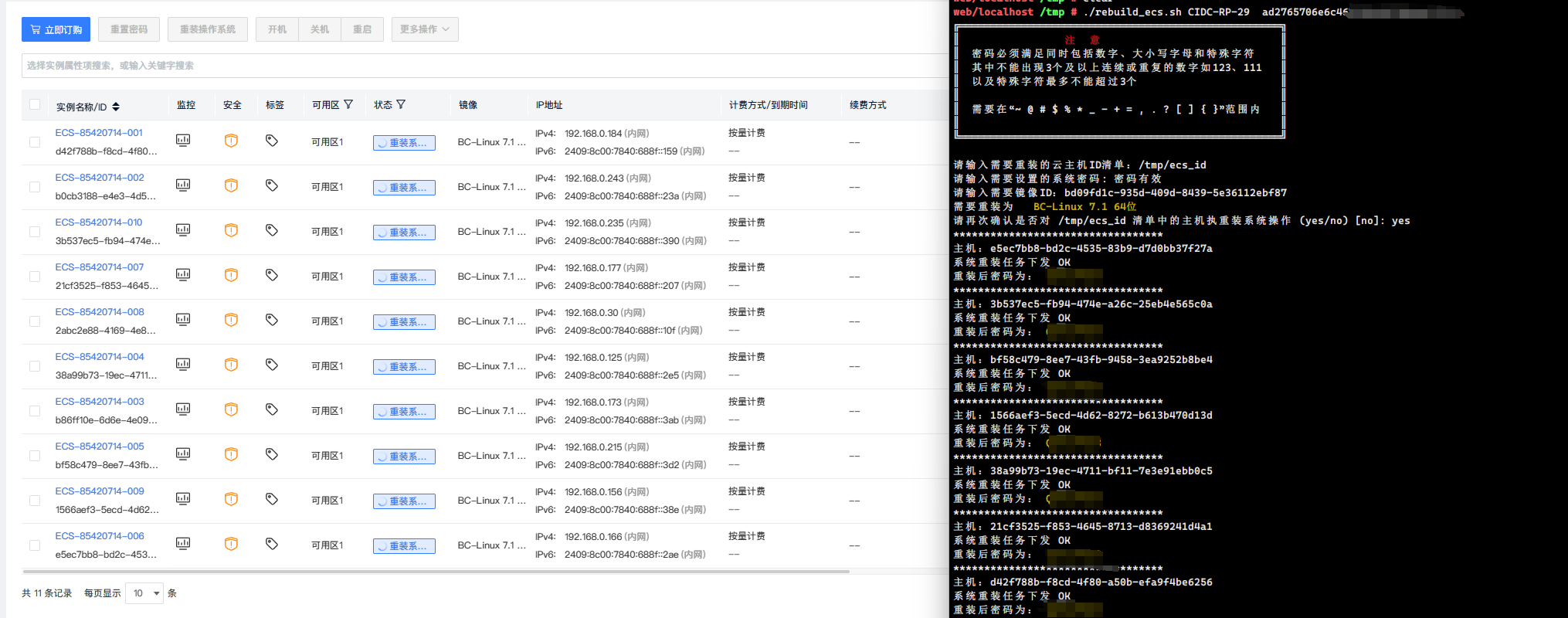The width and height of the screenshot is (1568, 618).
Task: Check the box for ECS-85420714-010
Action: [x=35, y=232]
